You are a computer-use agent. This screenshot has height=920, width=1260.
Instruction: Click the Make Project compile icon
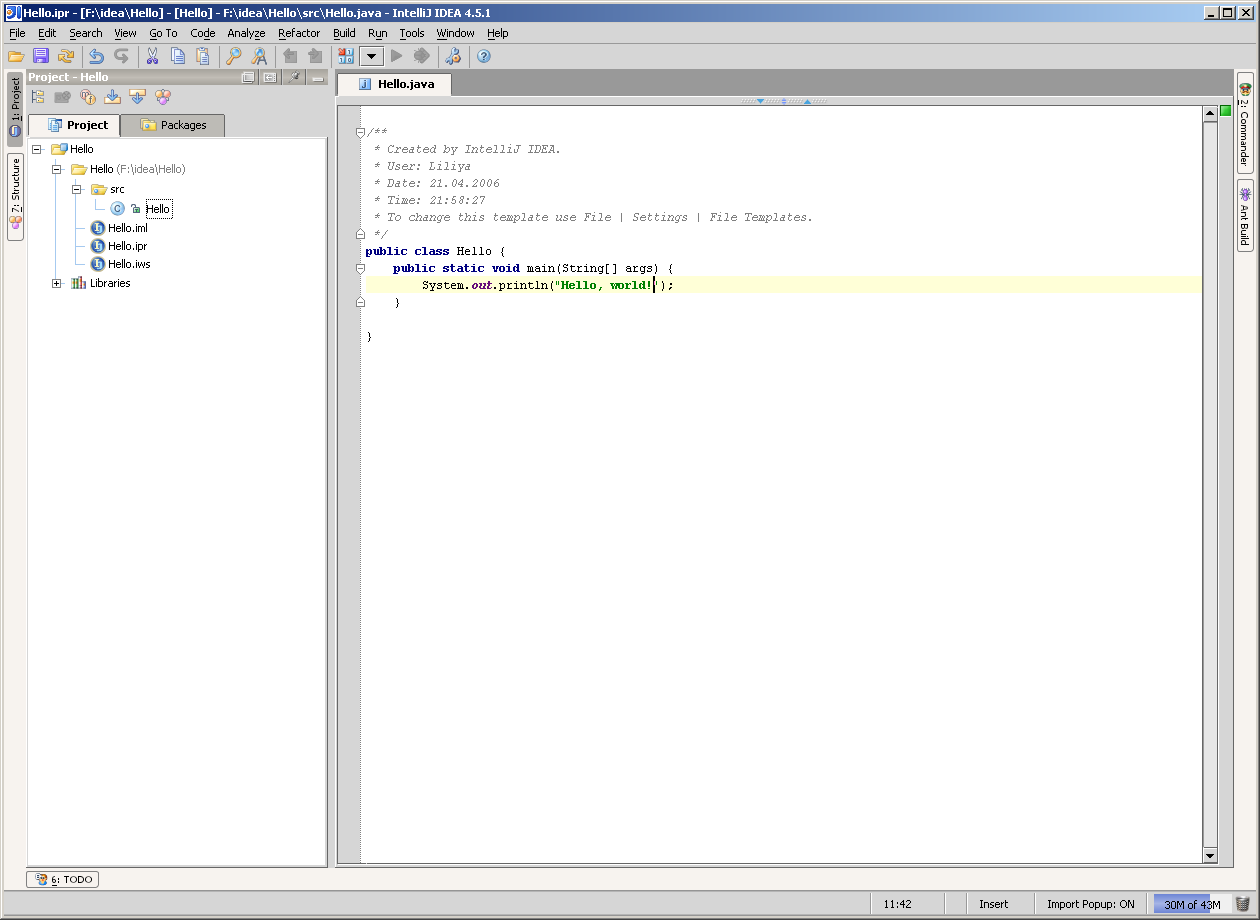click(346, 56)
